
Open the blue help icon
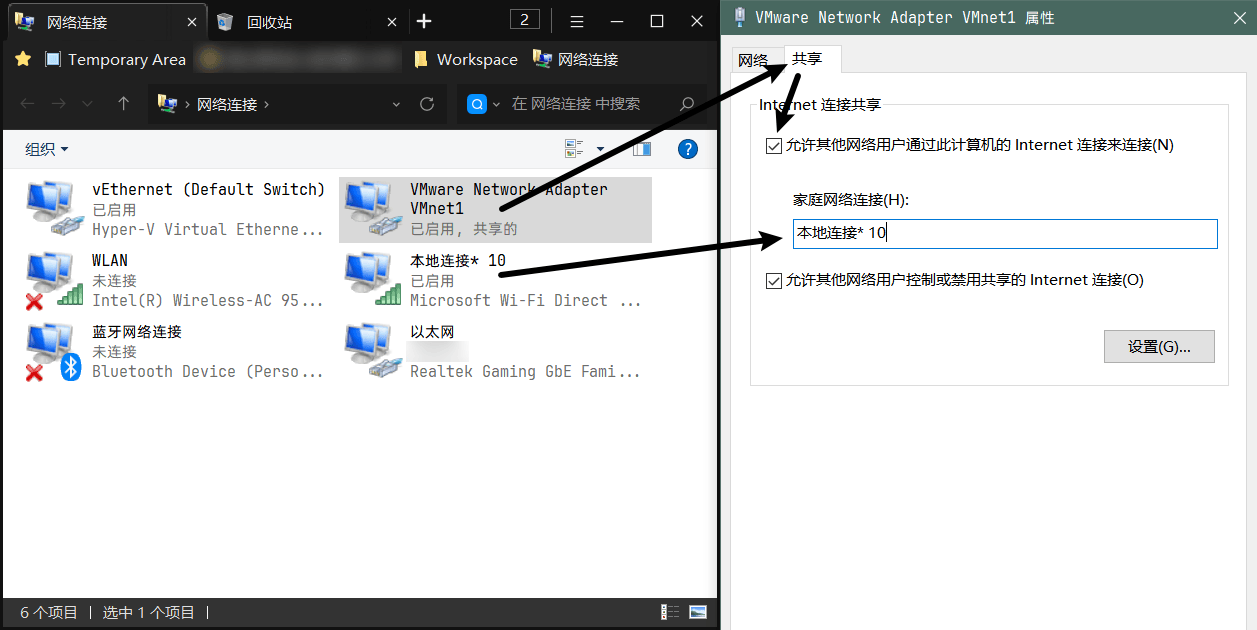tap(687, 149)
